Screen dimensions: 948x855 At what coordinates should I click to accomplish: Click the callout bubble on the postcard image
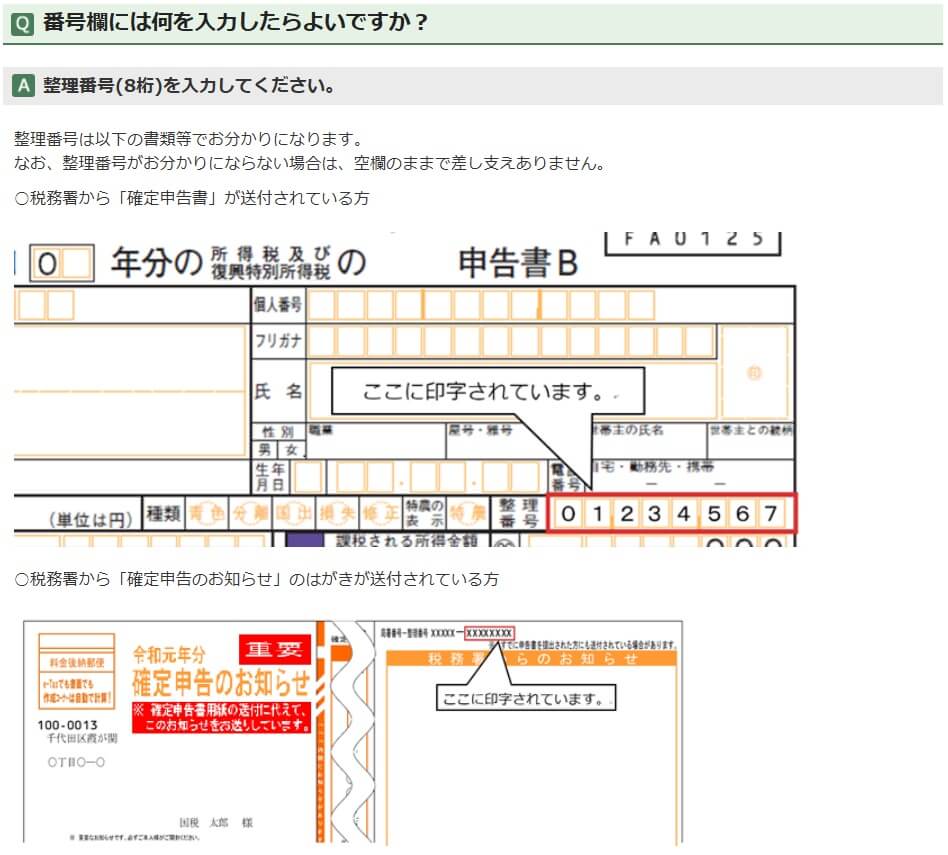(526, 697)
